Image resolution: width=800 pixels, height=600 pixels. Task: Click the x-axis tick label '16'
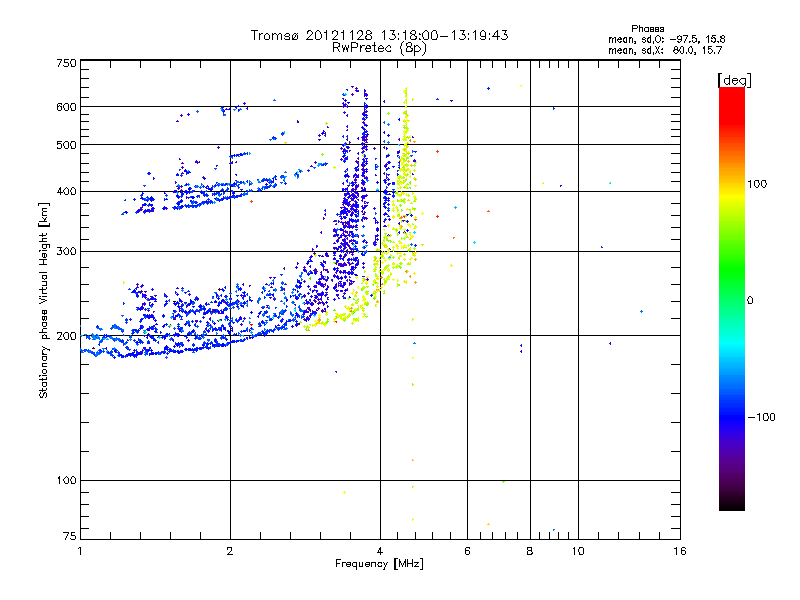[x=680, y=551]
